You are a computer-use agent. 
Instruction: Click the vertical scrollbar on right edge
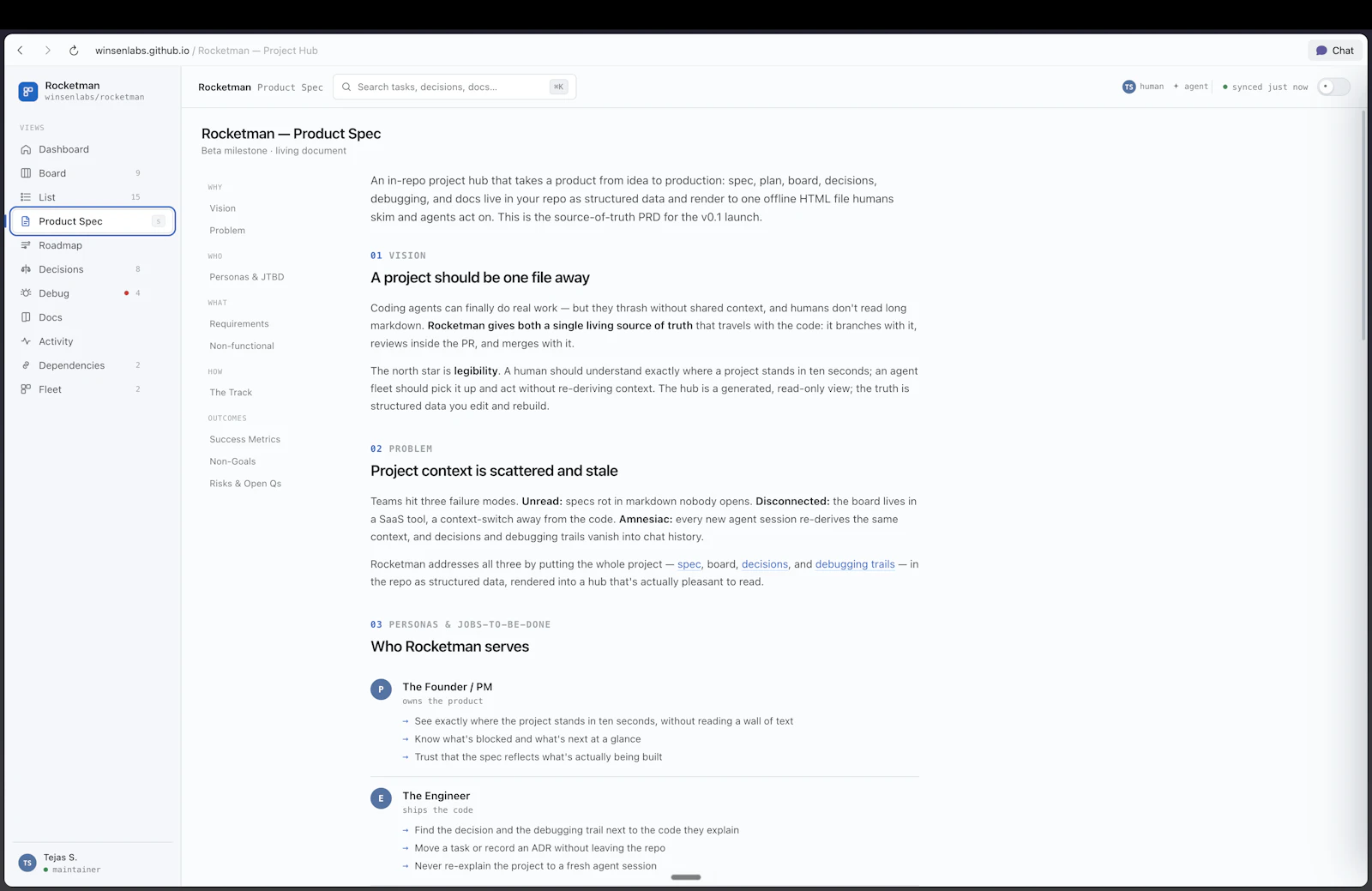tap(1363, 225)
